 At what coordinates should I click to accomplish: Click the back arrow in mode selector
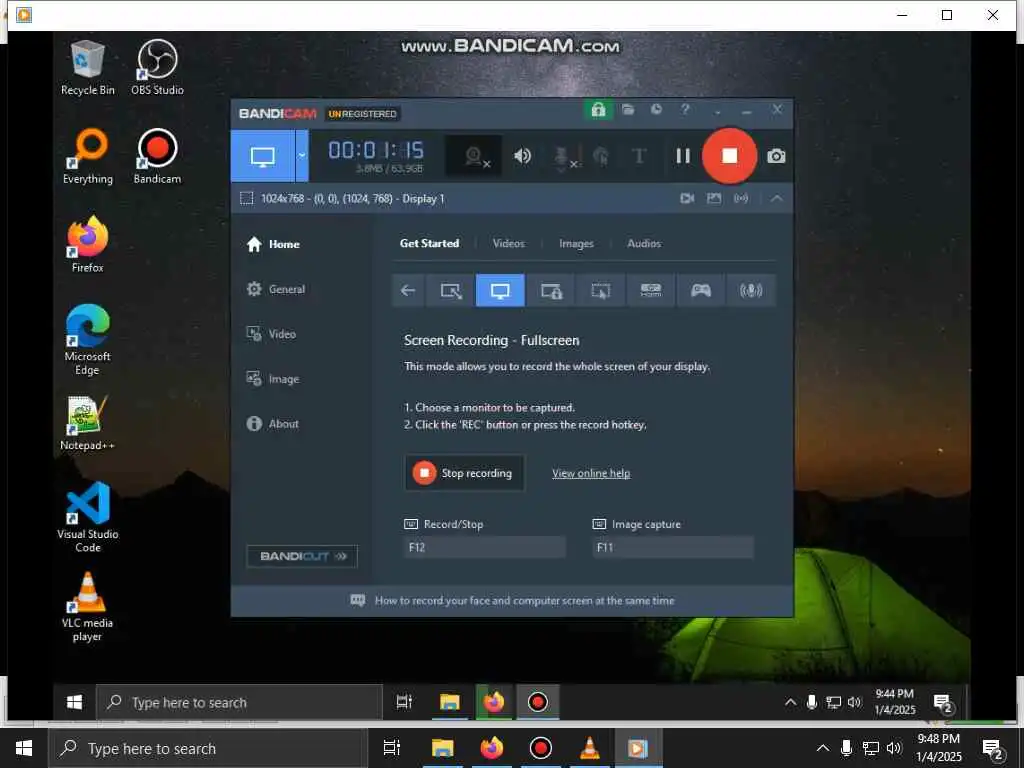(408, 290)
